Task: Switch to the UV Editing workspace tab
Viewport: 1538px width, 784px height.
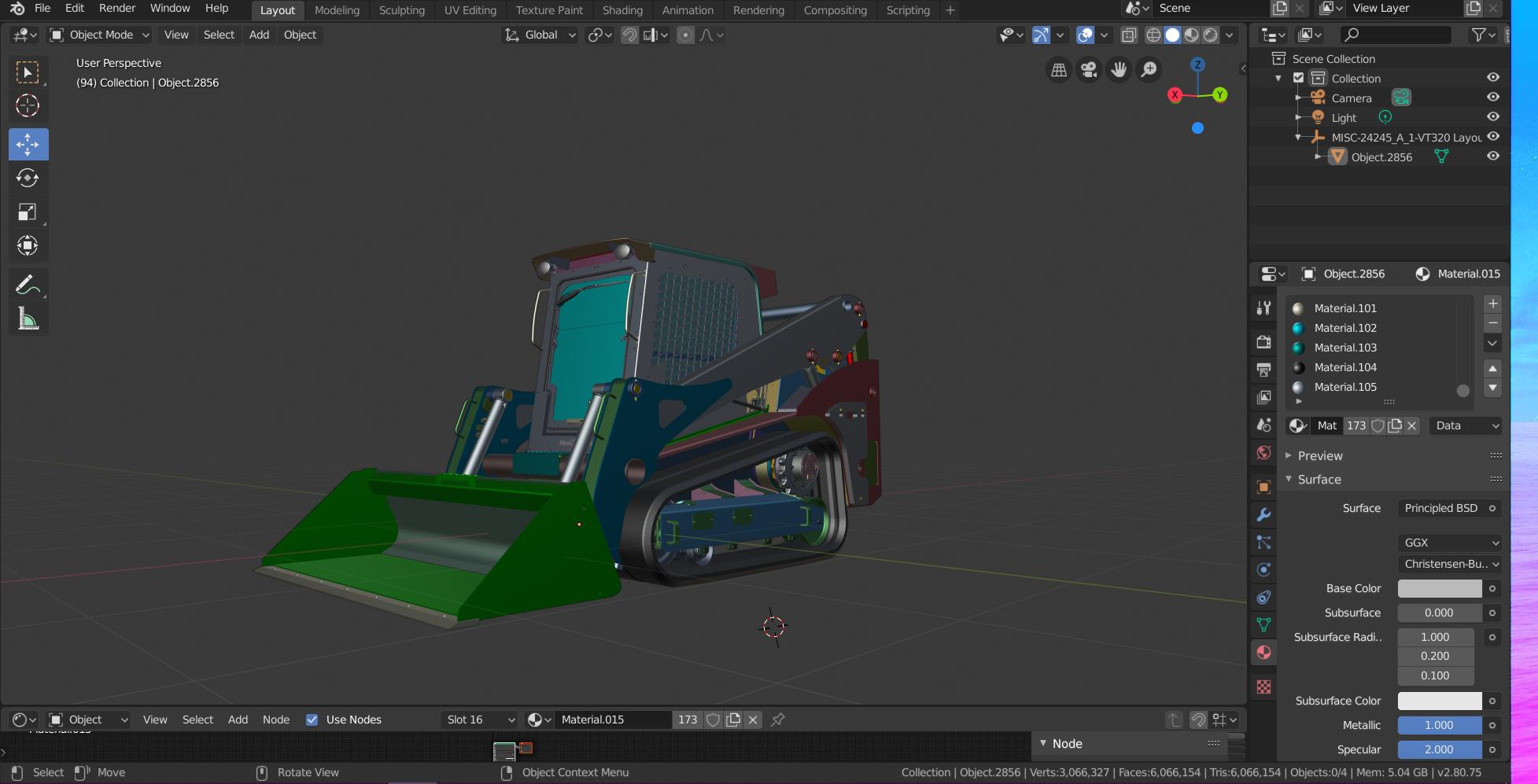Action: tap(470, 10)
